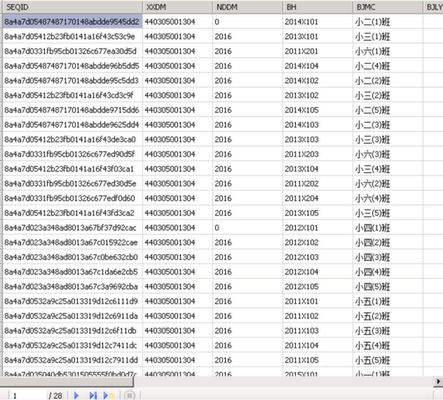The image size is (443, 400).
Task: Sort by the SEQID column header
Action: point(73,7)
